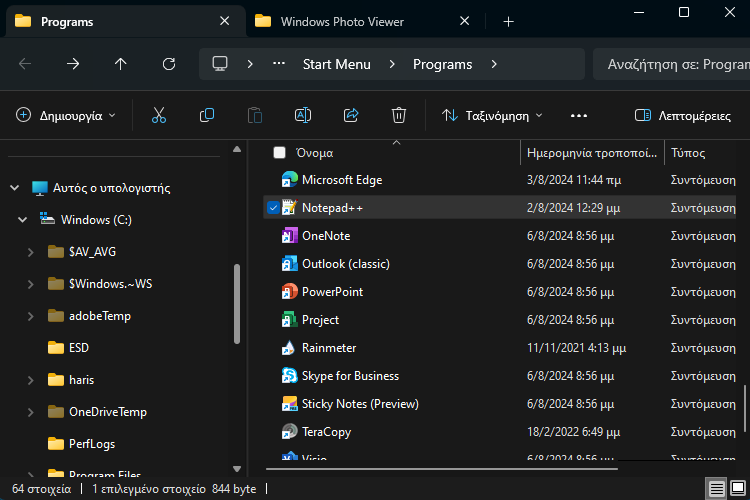Go forward with the right arrow
The width and height of the screenshot is (750, 500).
coord(73,64)
